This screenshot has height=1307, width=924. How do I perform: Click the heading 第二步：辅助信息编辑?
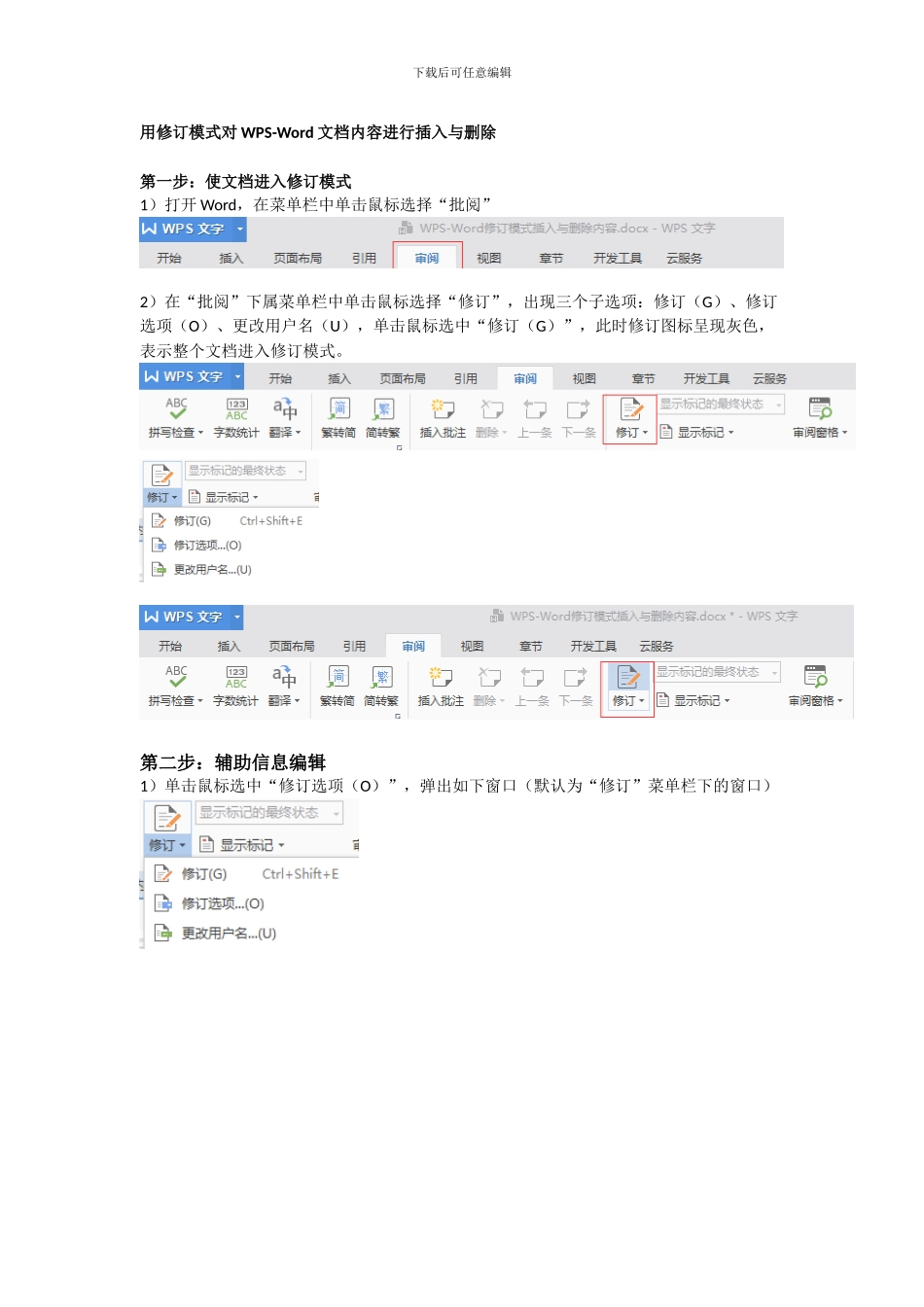(x=232, y=762)
